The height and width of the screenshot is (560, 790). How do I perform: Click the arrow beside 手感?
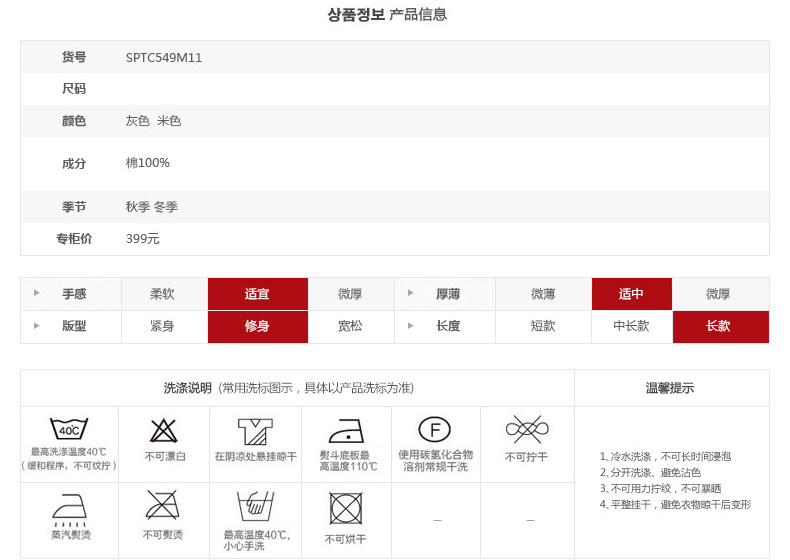(36, 293)
